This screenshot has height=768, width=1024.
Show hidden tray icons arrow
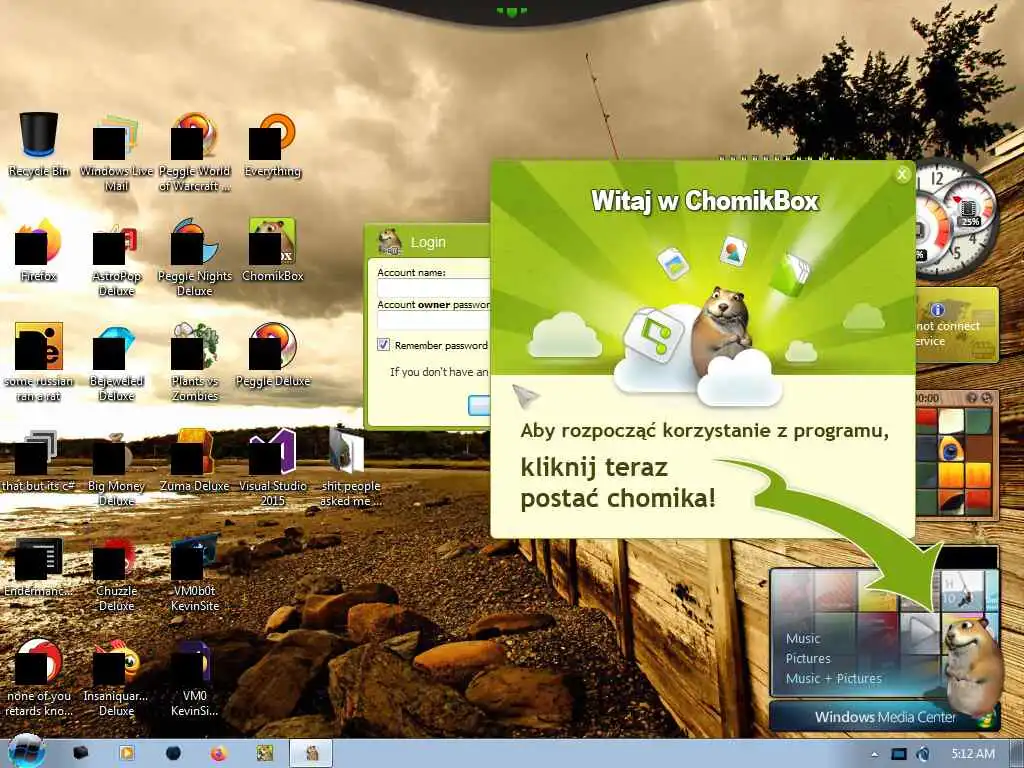(874, 754)
